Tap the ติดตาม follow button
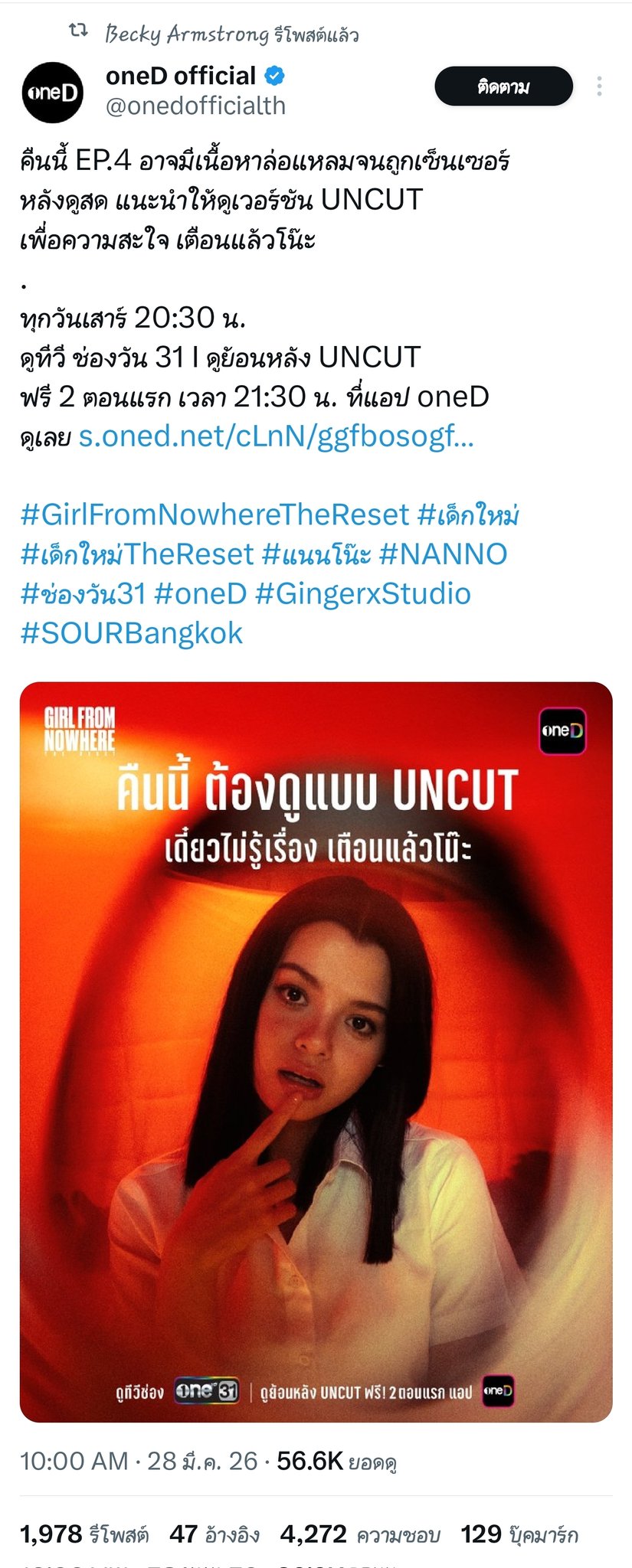 tap(503, 87)
